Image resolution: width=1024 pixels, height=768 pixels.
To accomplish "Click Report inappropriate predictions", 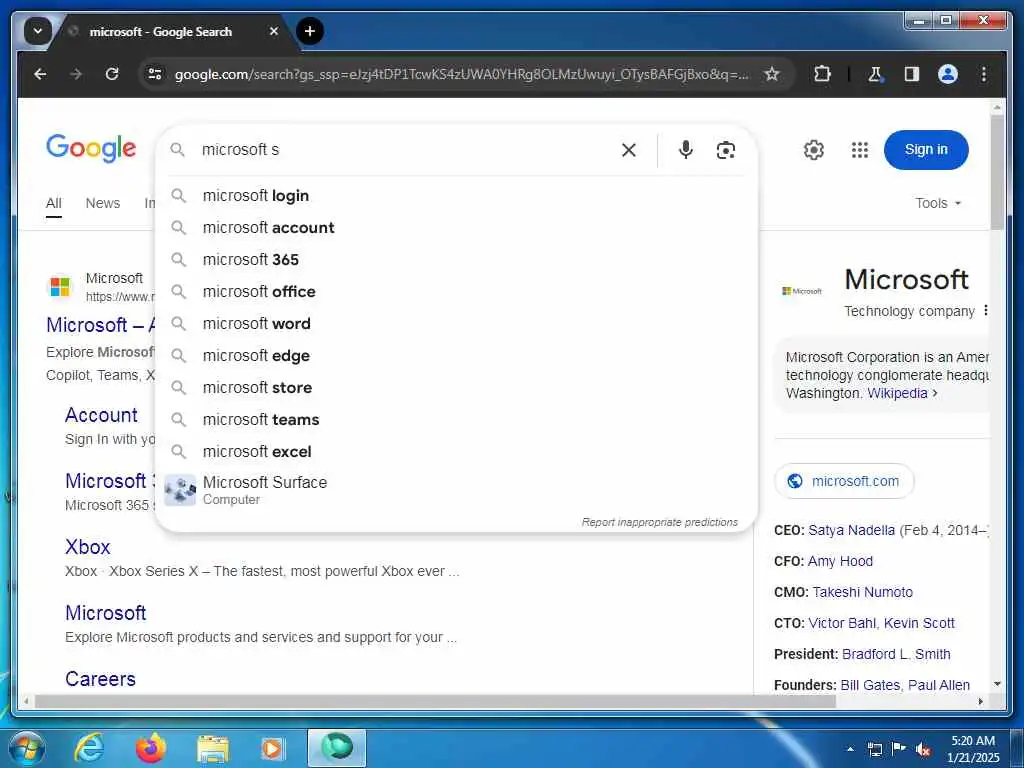I will pyautogui.click(x=660, y=522).
